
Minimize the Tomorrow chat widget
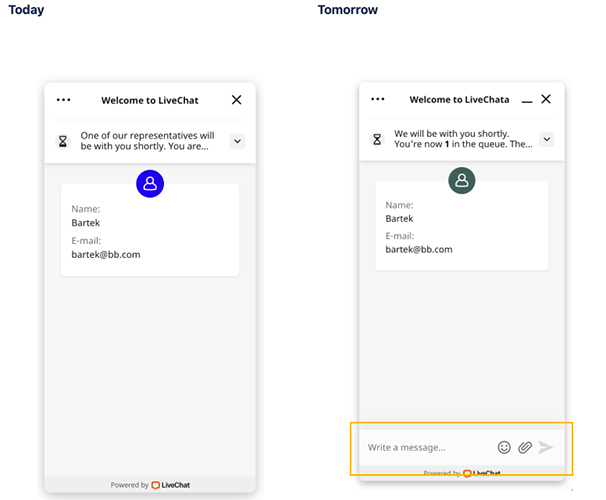click(x=527, y=101)
